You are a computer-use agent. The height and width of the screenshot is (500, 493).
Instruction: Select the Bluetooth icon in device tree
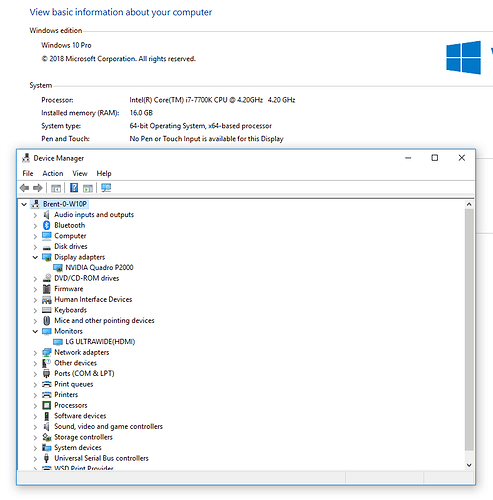(47, 225)
